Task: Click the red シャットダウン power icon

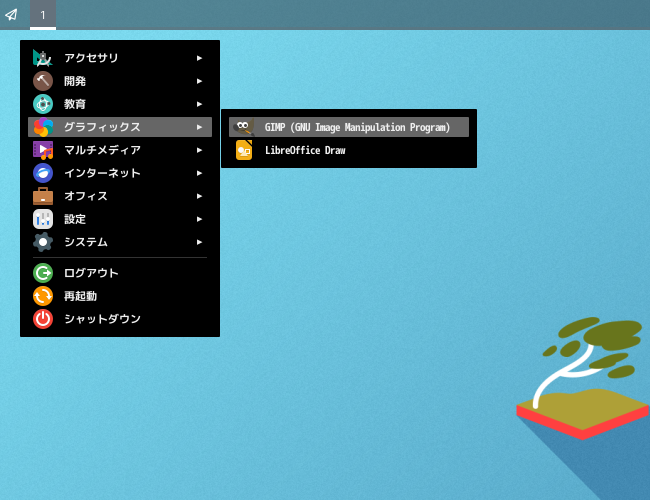Action: coord(43,319)
